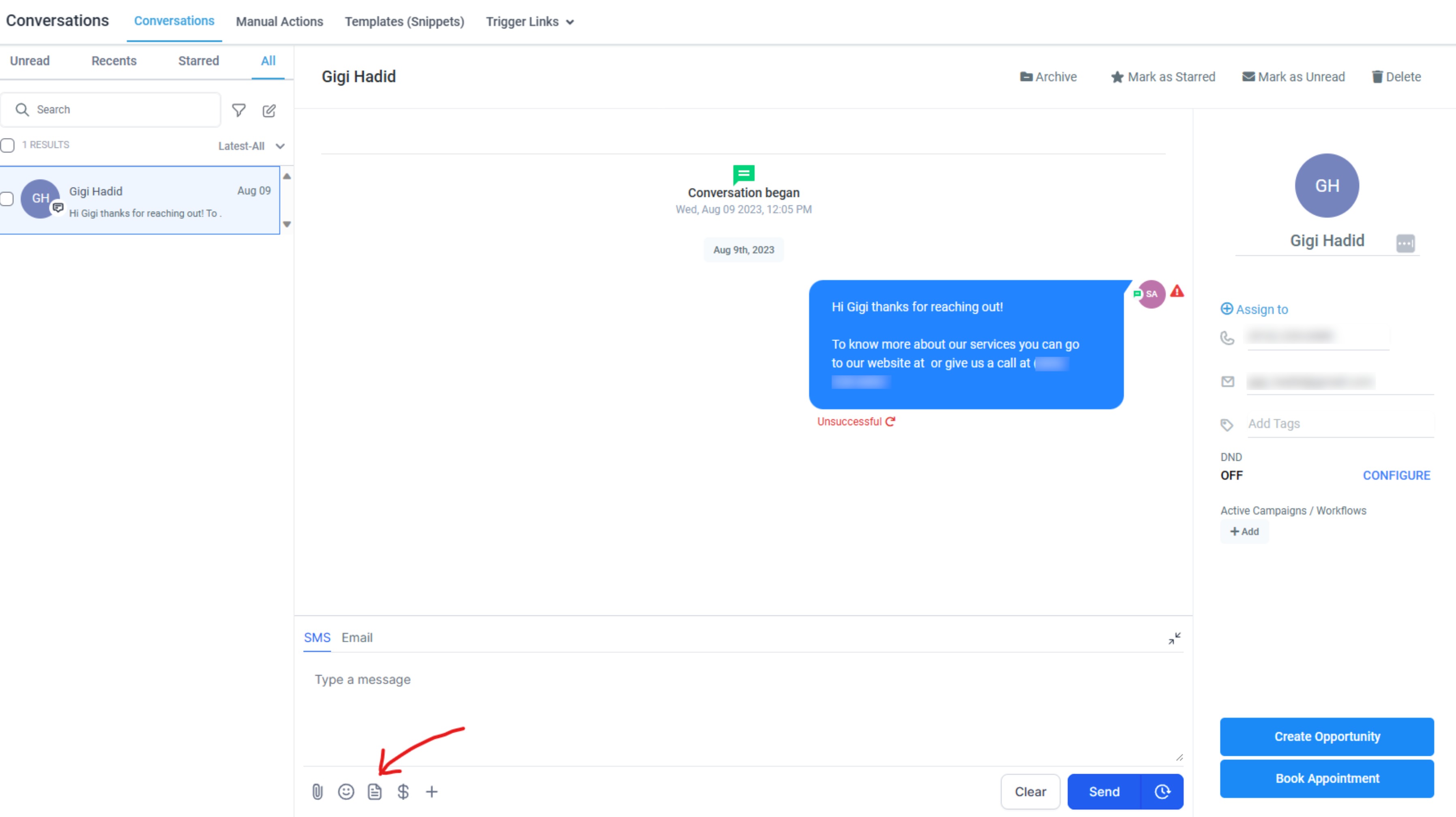Click Assign to link
Screen dimensions: 1456x817
pos(1254,309)
